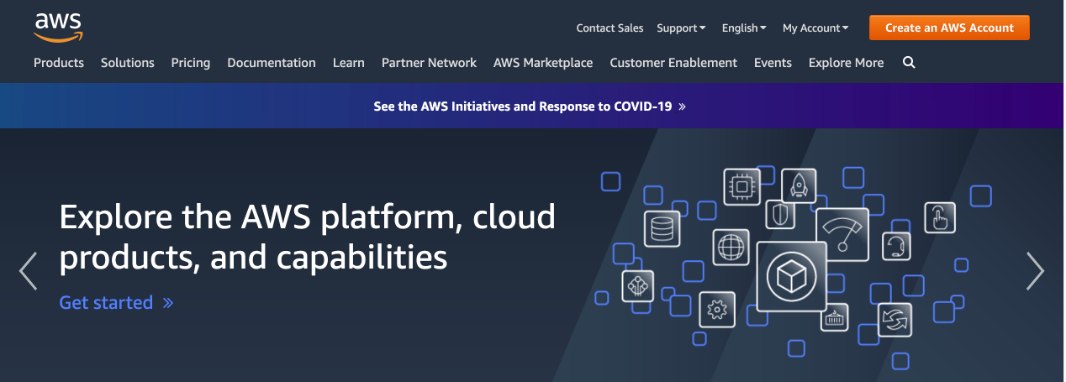Select Pricing in the navigation
This screenshot has height=382, width=1066.
[190, 63]
